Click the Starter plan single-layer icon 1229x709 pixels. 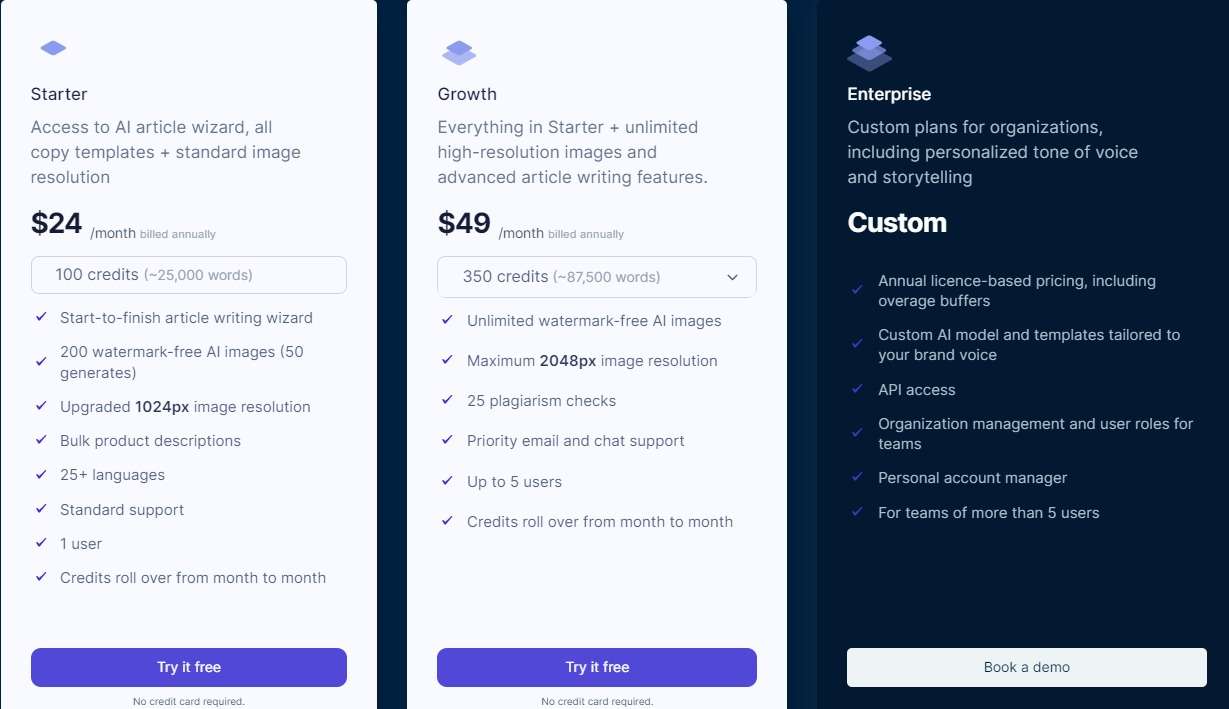coord(53,48)
